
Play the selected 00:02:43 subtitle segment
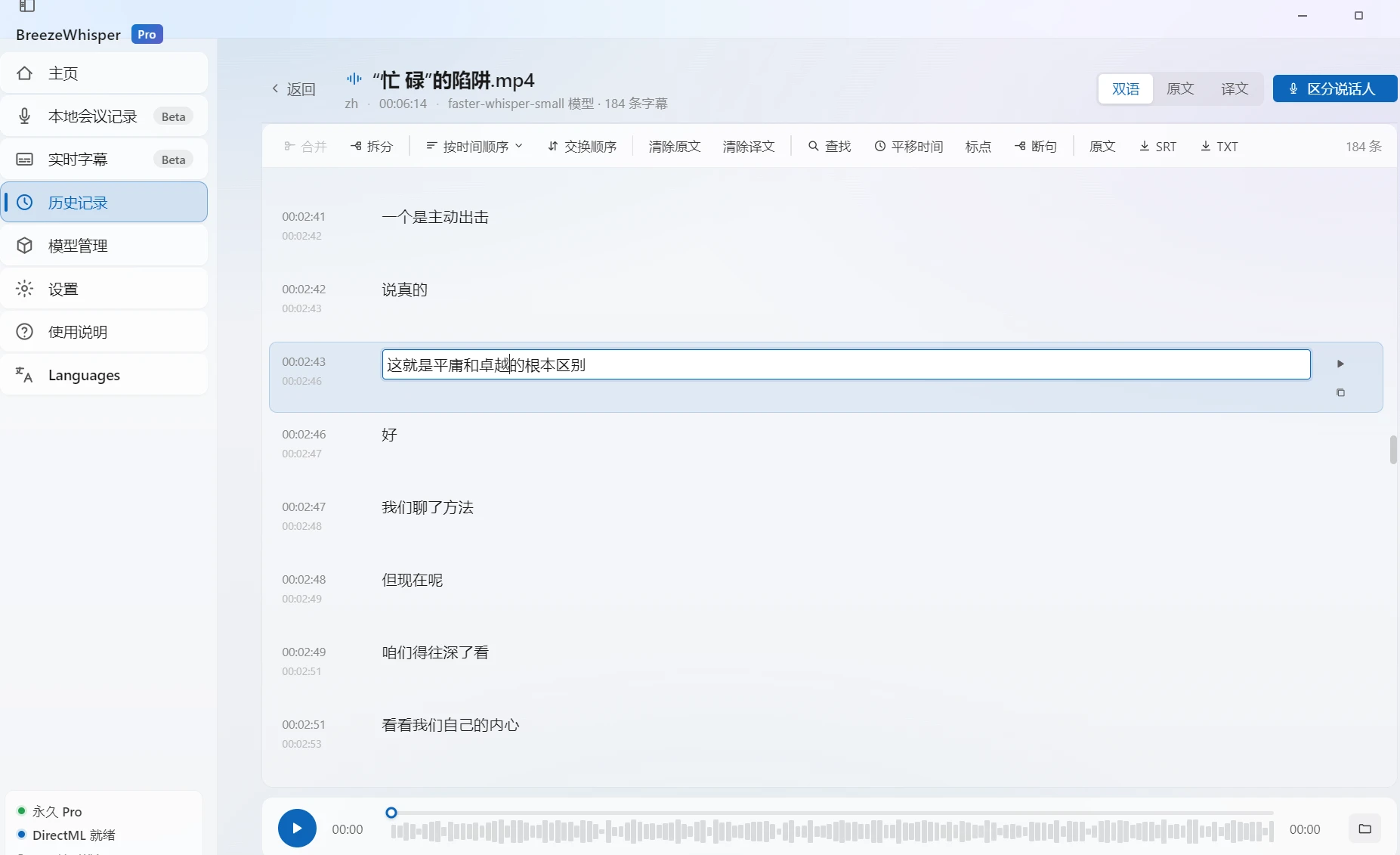pos(1340,364)
